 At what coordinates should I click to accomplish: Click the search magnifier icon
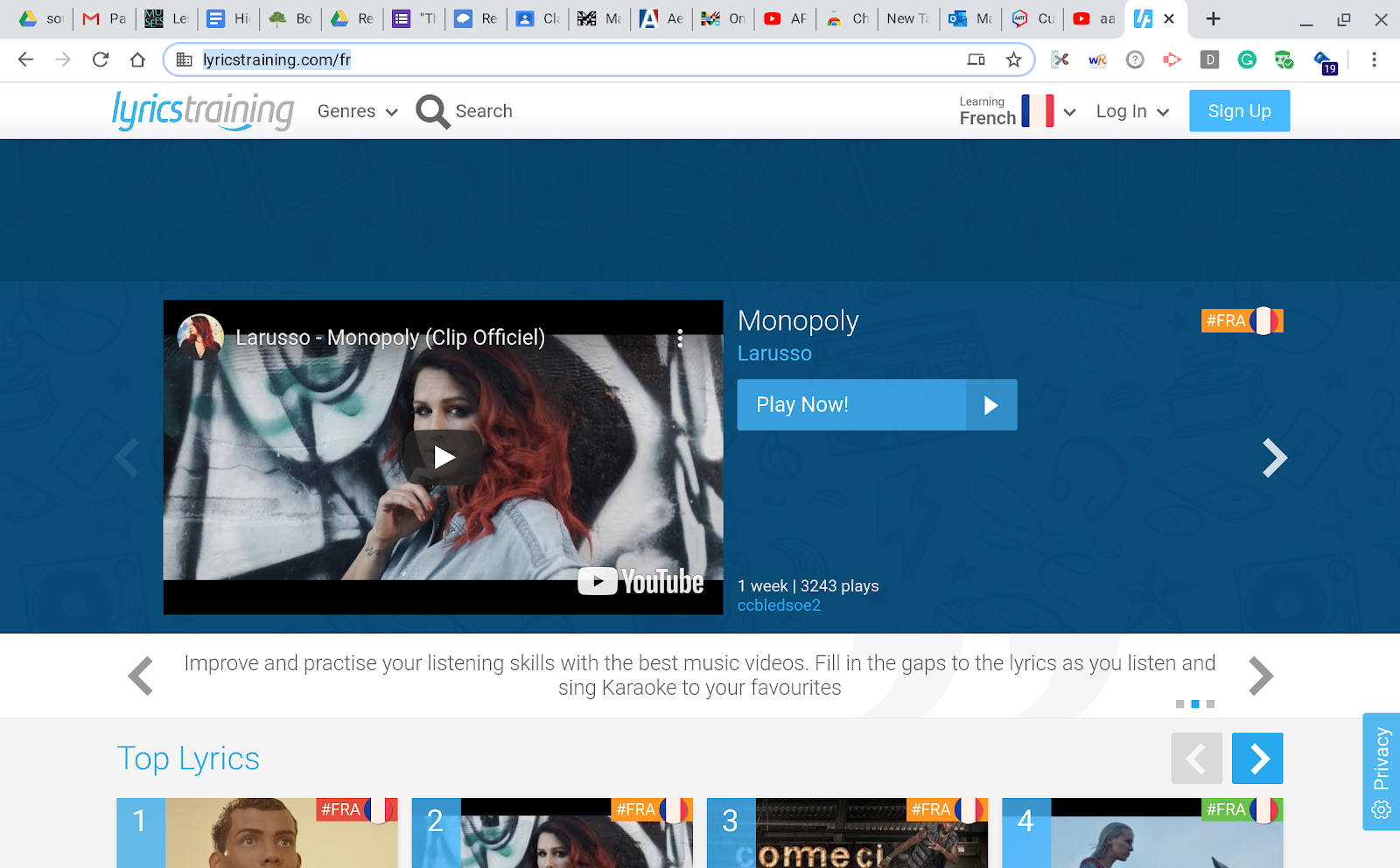432,111
